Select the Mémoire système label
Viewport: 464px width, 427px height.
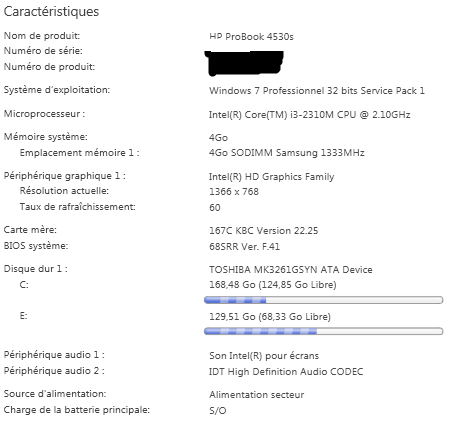(x=45, y=137)
